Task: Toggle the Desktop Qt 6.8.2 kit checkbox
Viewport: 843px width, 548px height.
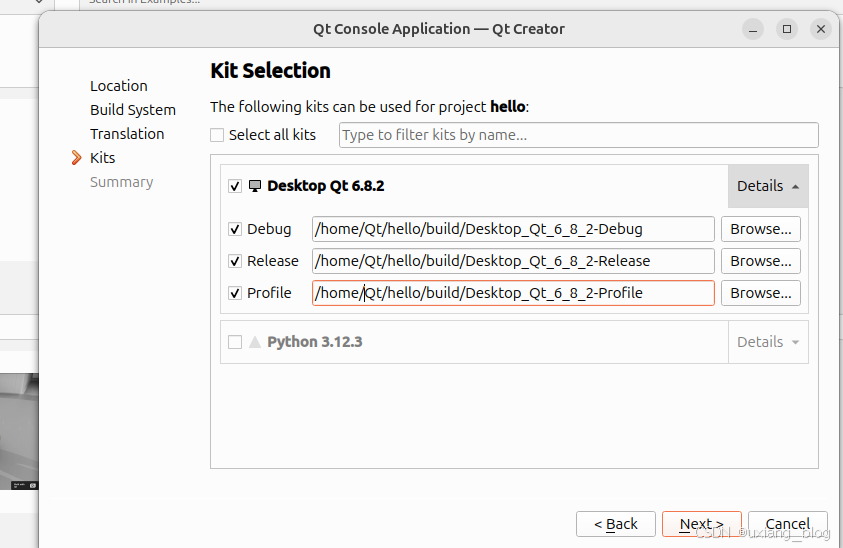Action: (x=235, y=186)
